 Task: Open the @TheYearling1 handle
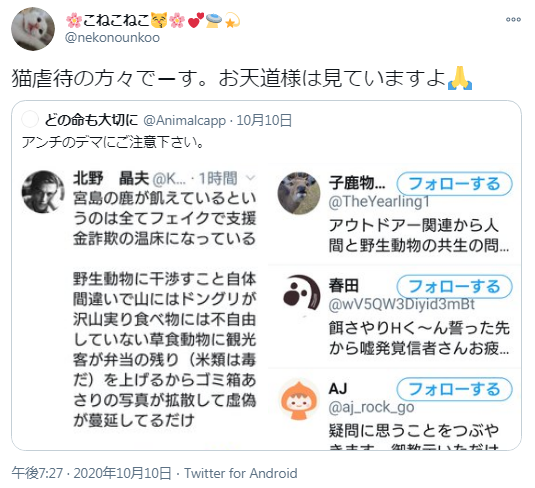[x=379, y=201]
